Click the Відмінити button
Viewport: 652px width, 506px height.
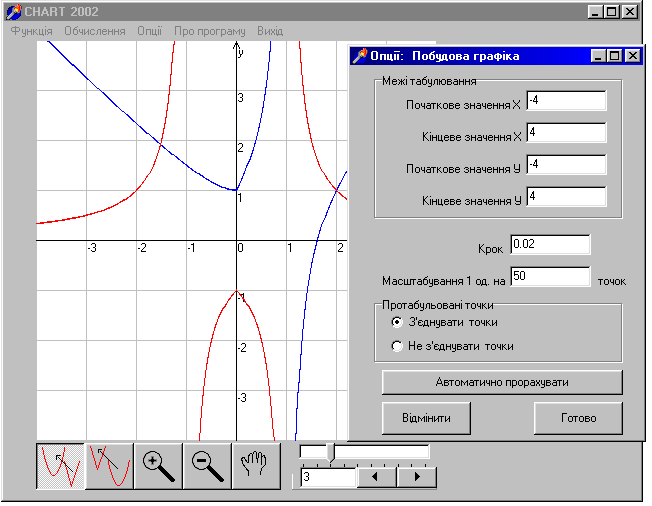click(x=426, y=418)
